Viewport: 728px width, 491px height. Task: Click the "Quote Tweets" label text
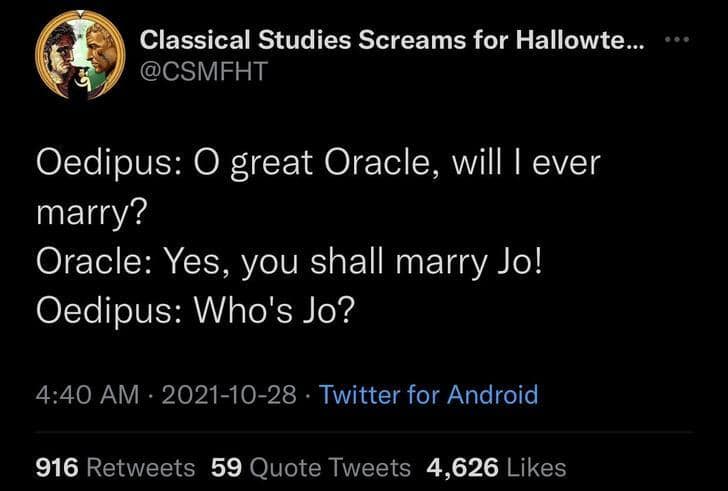(x=330, y=467)
